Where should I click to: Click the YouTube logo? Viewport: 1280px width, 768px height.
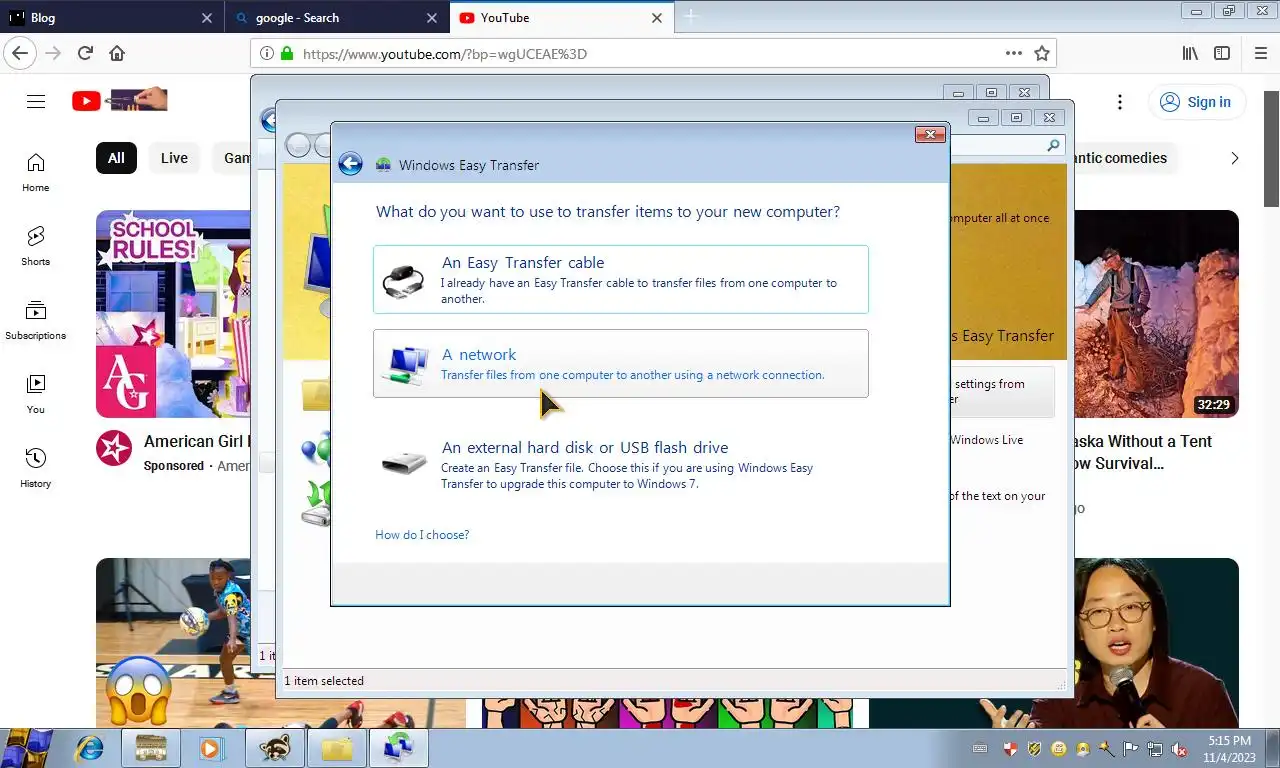120,100
